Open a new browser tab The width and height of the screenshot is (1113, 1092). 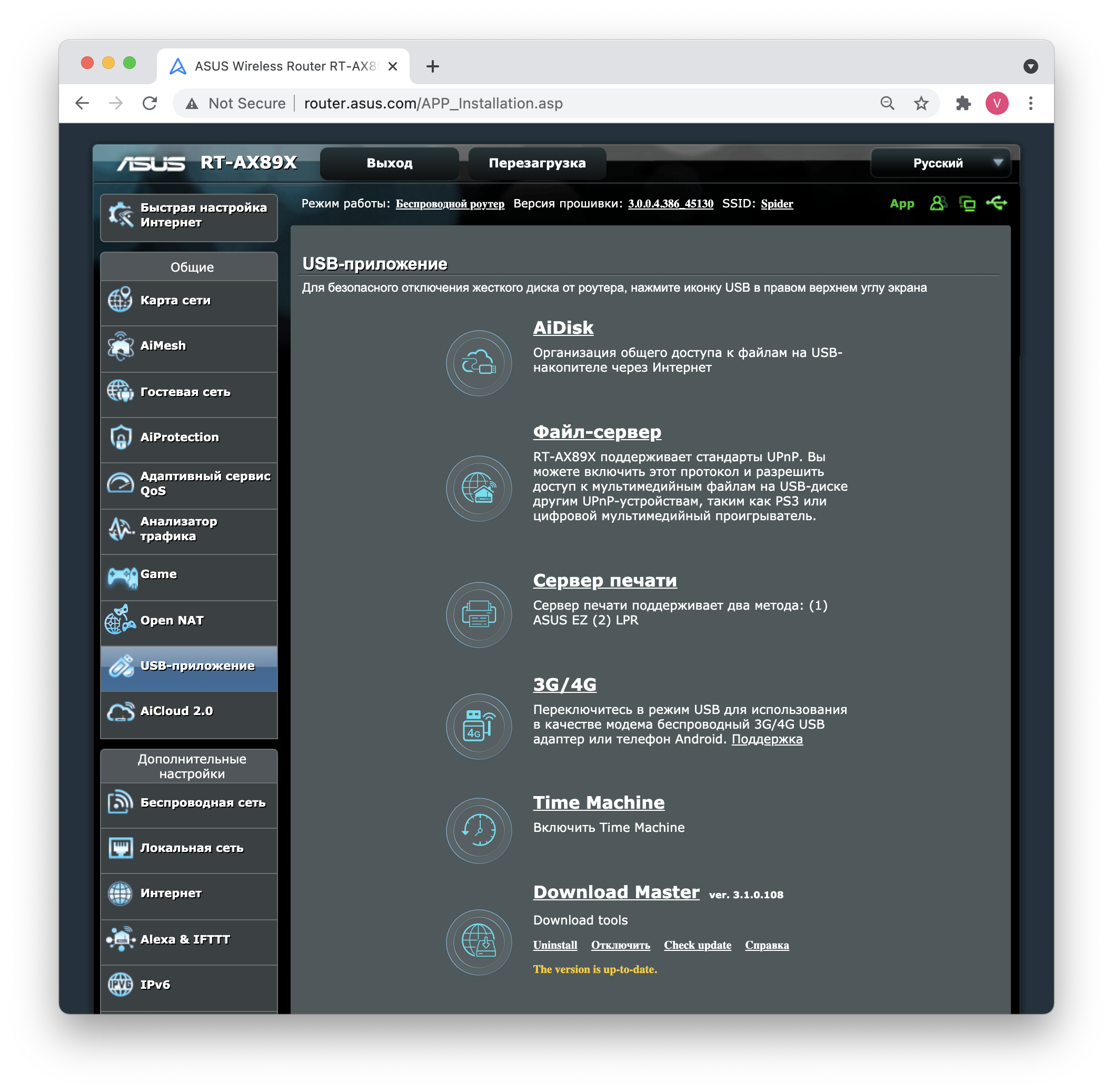(x=432, y=66)
